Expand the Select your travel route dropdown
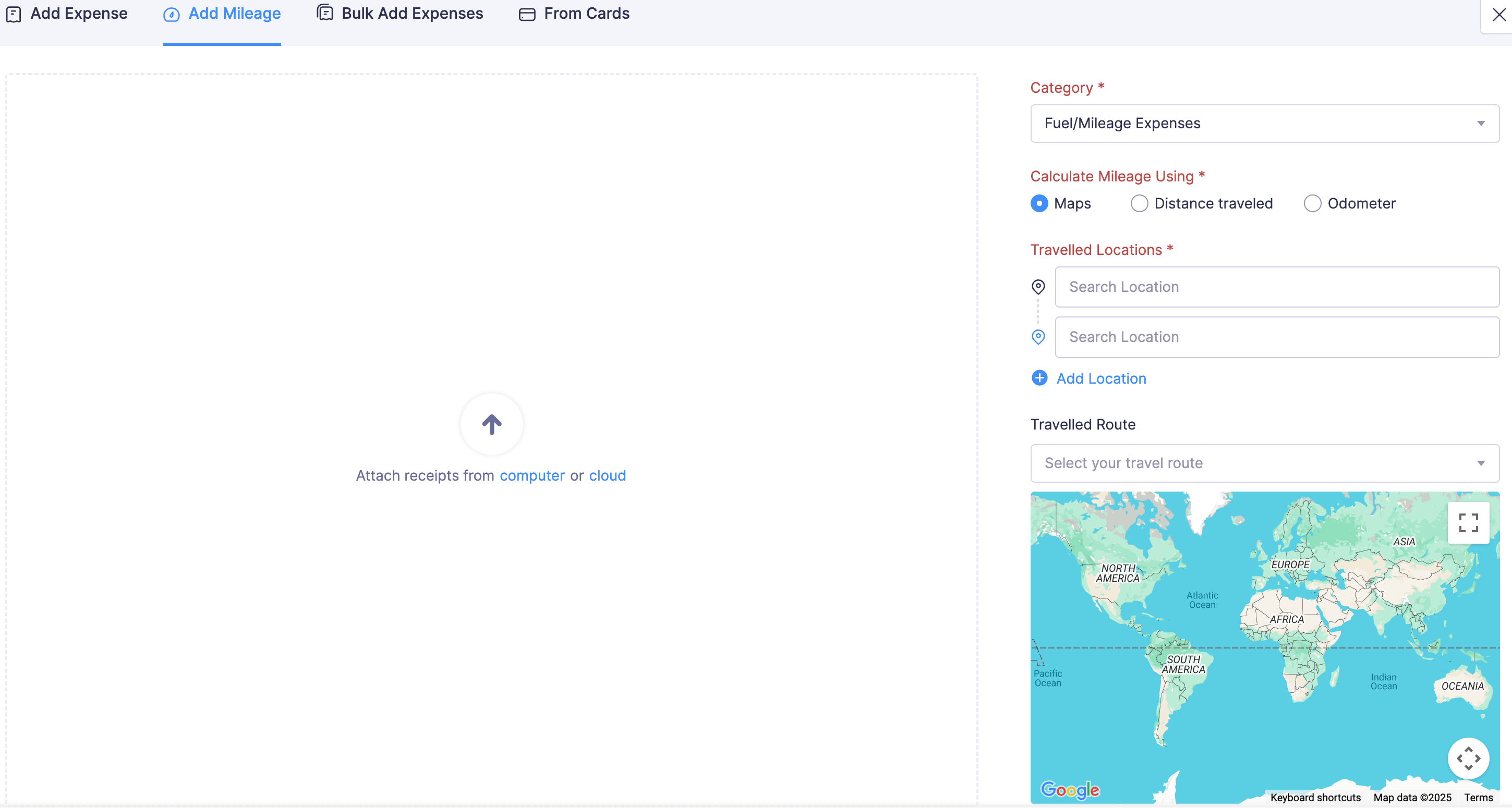Viewport: 1512px width, 808px height. [x=1264, y=463]
